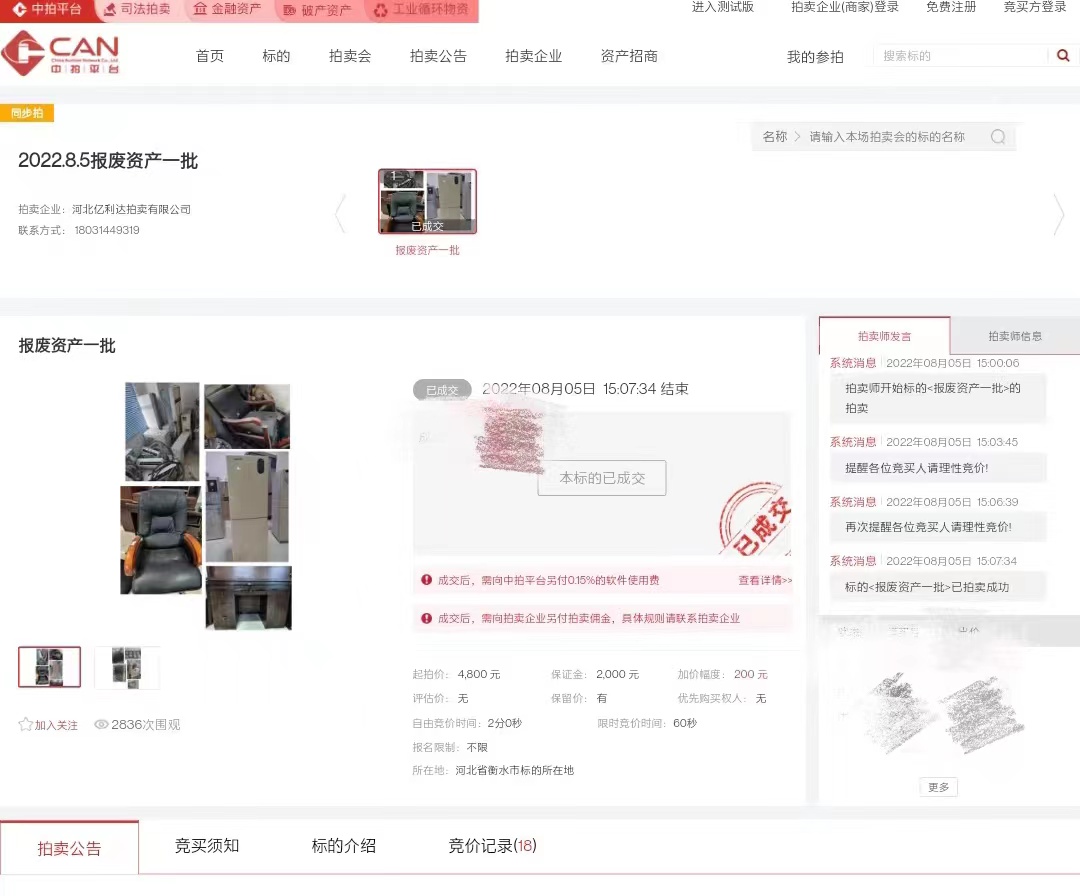
Task: Show the next lot with right arrow
Action: [1059, 214]
